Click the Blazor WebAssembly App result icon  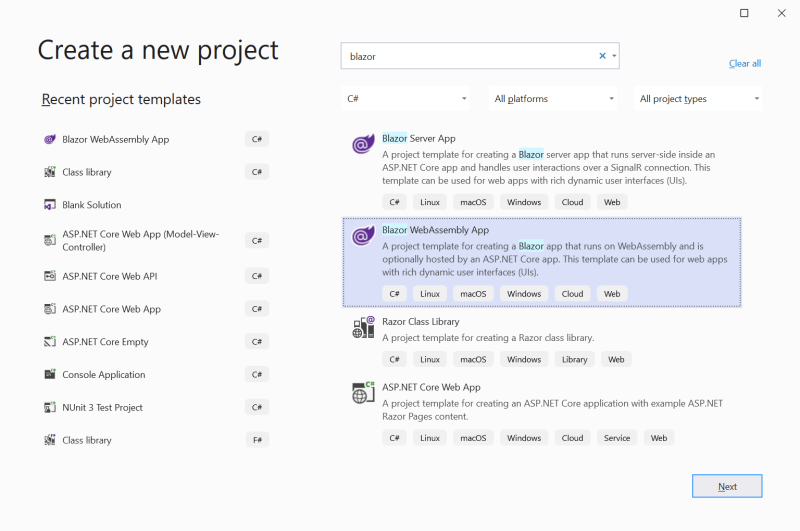(363, 236)
